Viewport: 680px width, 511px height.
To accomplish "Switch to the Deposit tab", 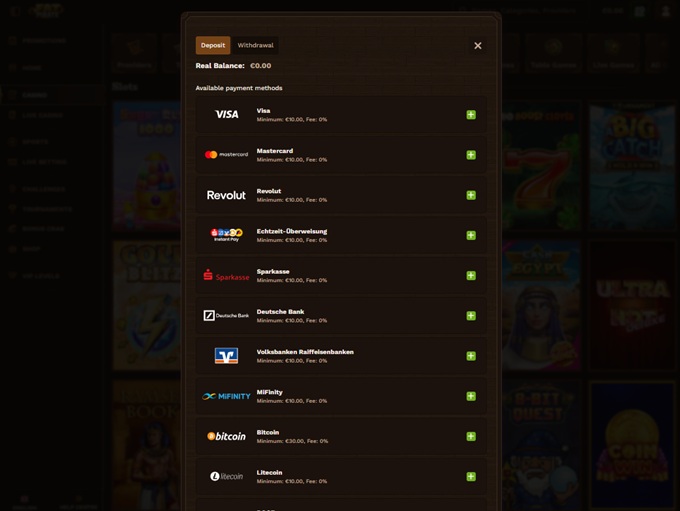I will pyautogui.click(x=213, y=45).
